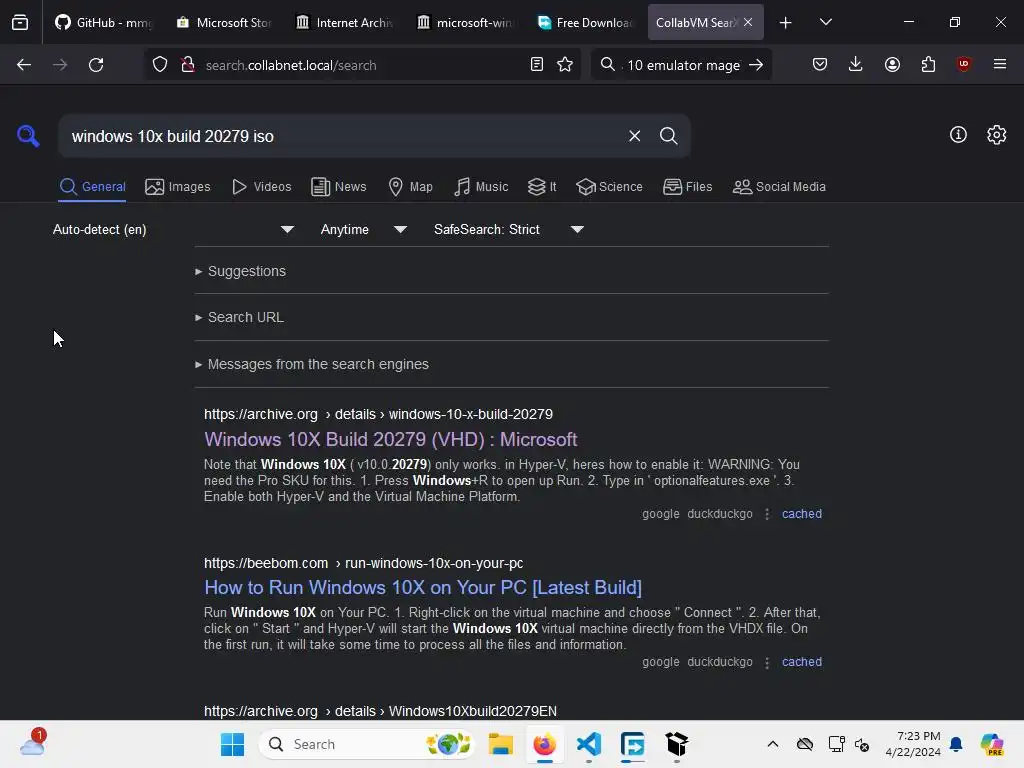The width and height of the screenshot is (1024, 768).
Task: Close the CollabVM Search tab
Action: pos(748,22)
